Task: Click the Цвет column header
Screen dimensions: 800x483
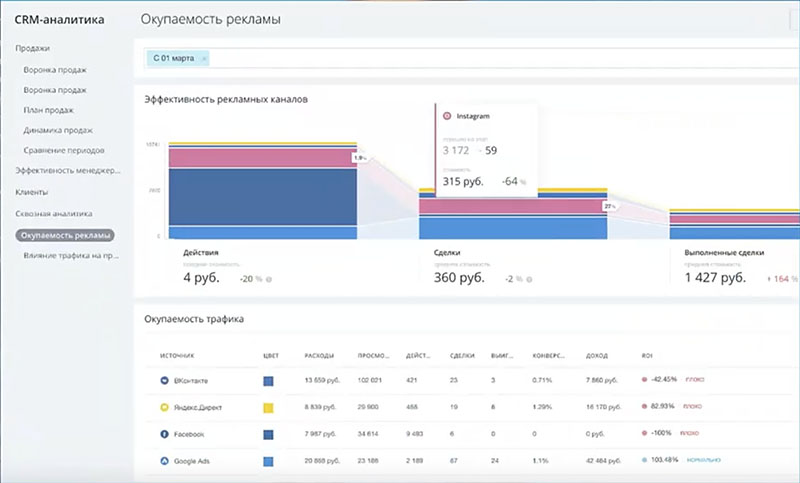Action: click(x=271, y=356)
